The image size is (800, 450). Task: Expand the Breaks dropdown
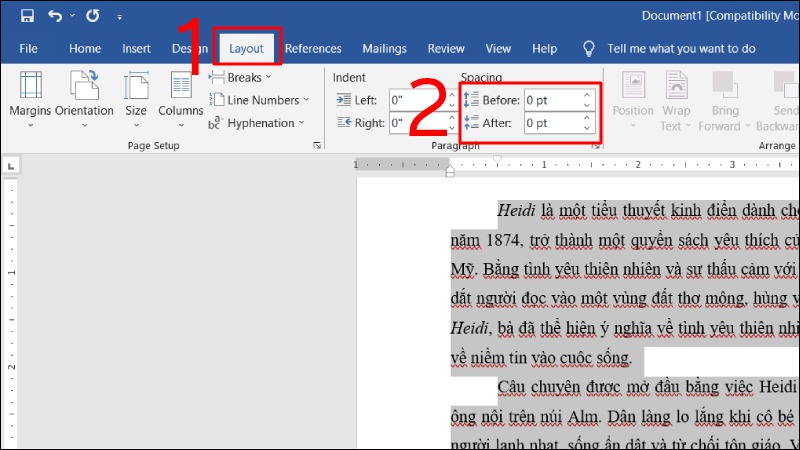point(240,77)
